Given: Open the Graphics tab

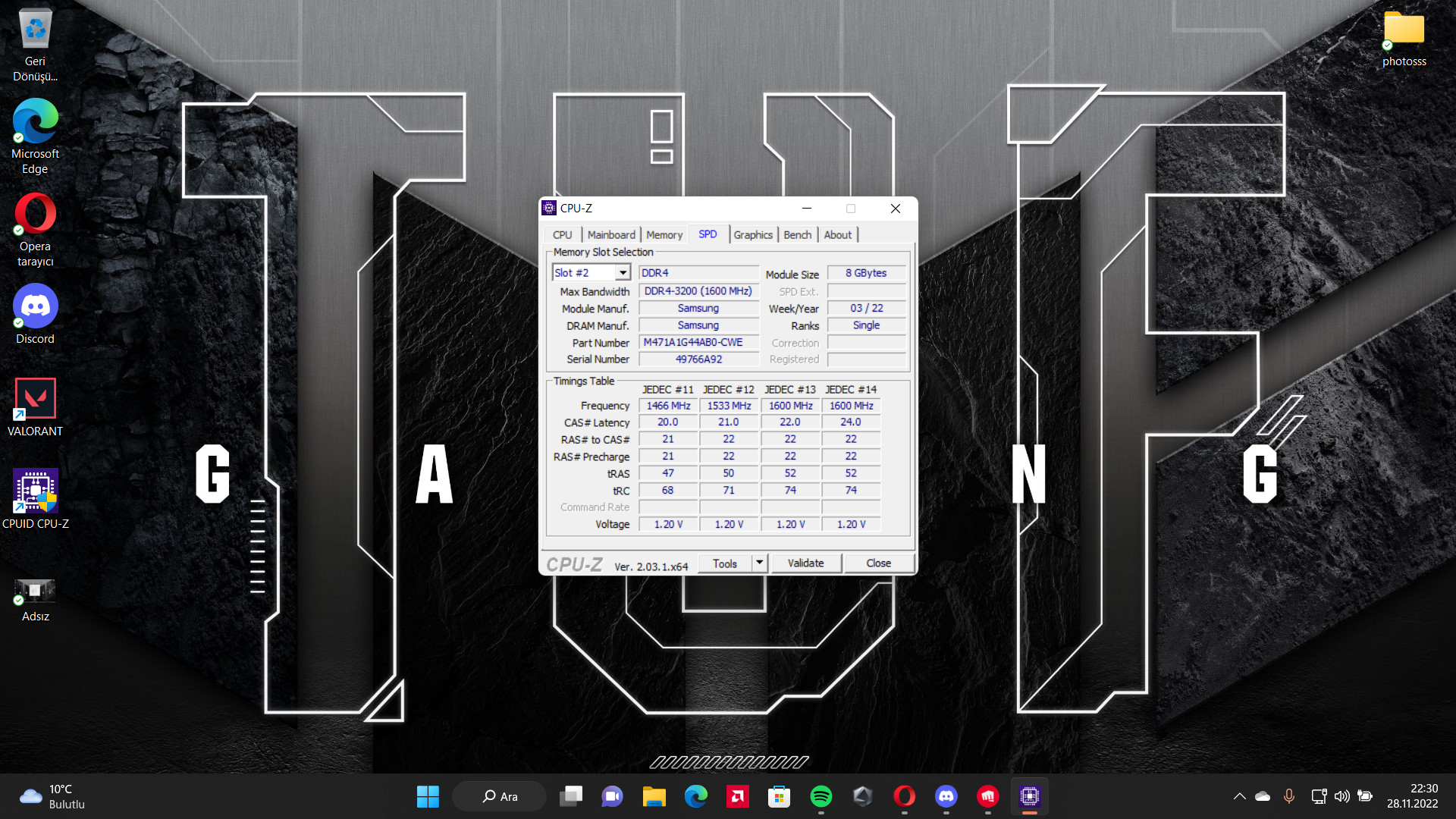Looking at the screenshot, I should tap(752, 235).
